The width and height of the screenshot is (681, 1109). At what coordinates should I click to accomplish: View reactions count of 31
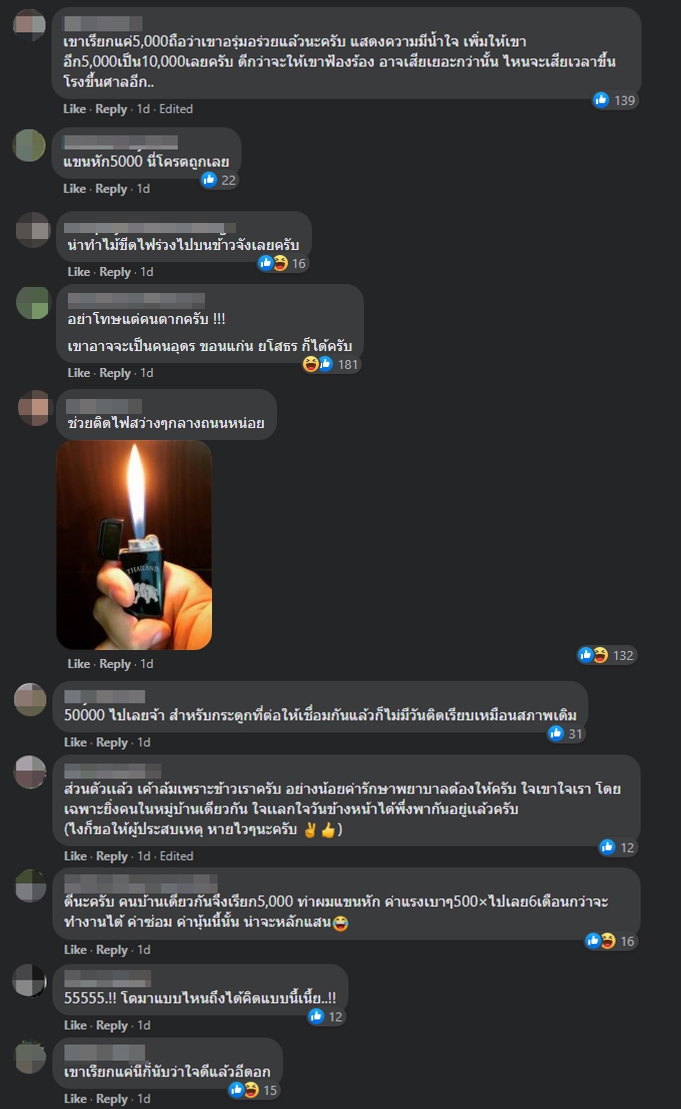566,733
